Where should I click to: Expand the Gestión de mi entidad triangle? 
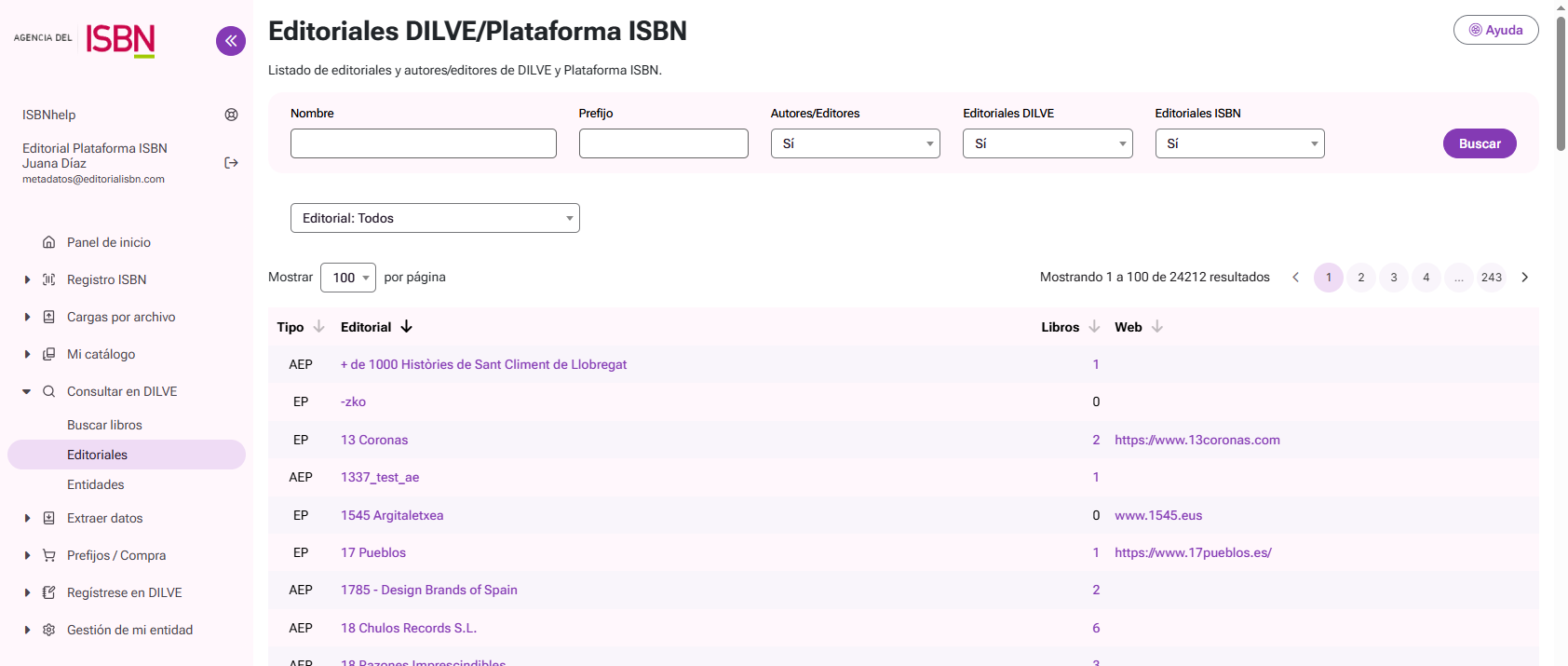tap(27, 630)
